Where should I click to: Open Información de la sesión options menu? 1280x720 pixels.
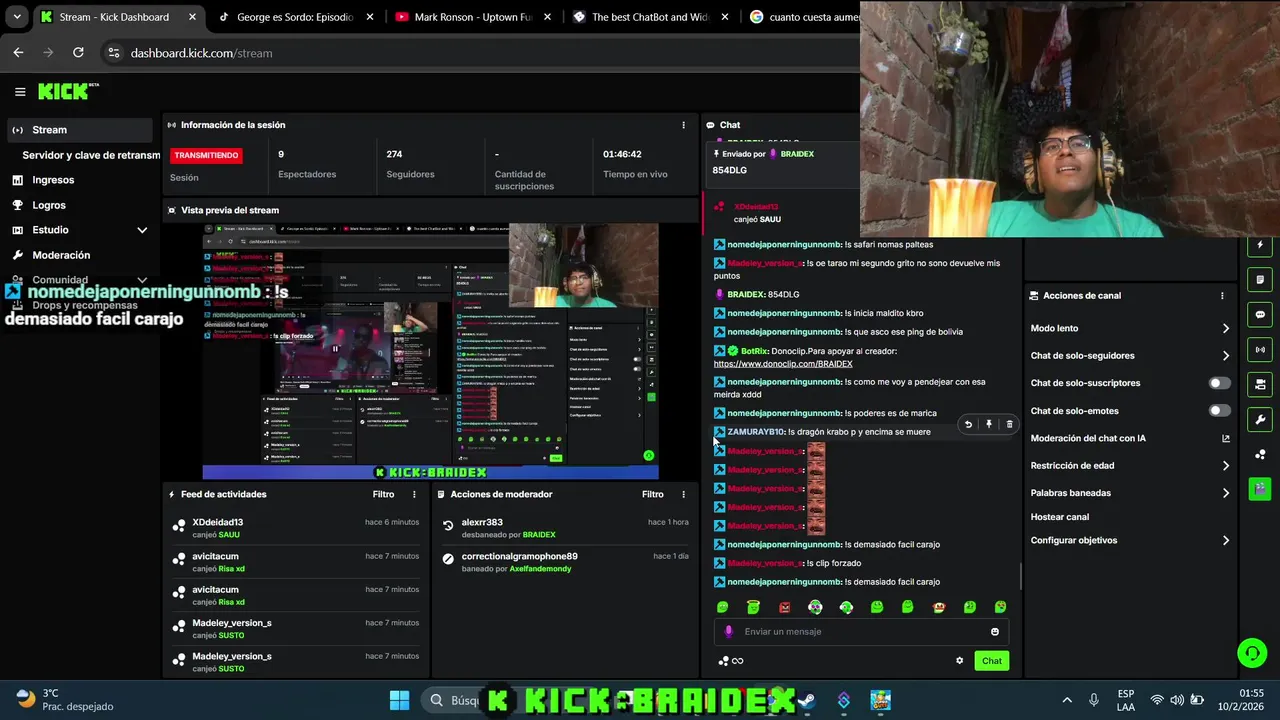pyautogui.click(x=684, y=125)
